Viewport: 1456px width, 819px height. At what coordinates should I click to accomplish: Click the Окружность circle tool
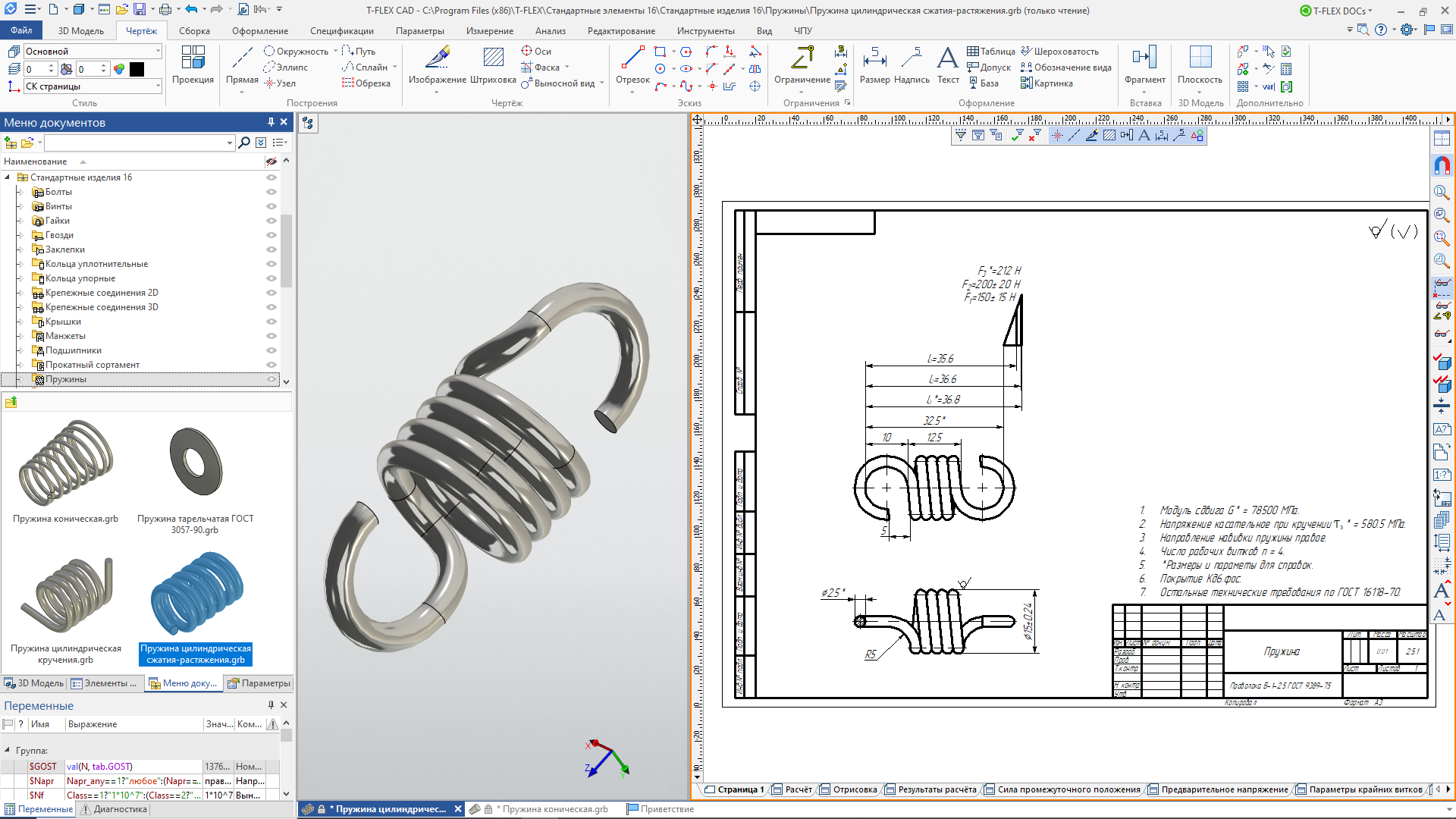(297, 52)
